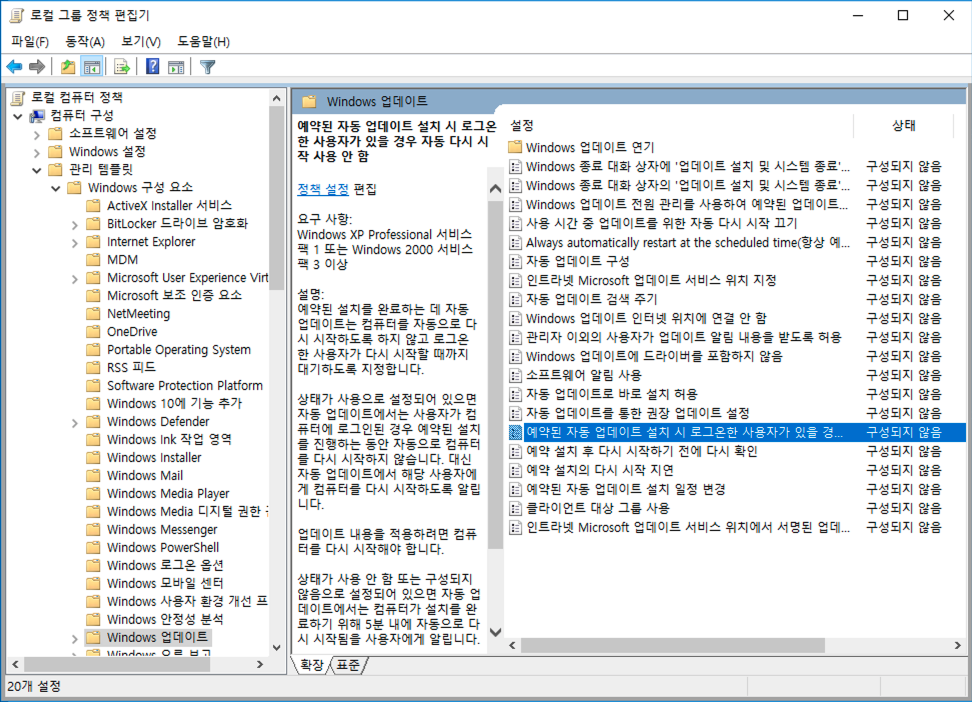Open the 동작(A) menu
Screen dimensions: 972x702
(85, 42)
